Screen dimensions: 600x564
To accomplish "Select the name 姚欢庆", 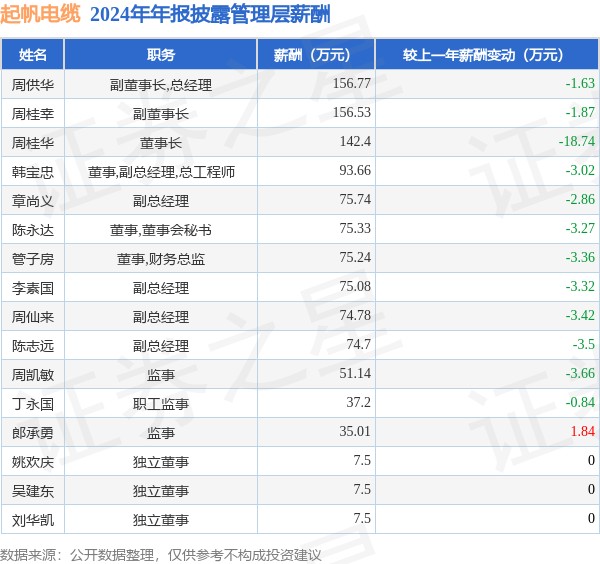I will point(33,462).
